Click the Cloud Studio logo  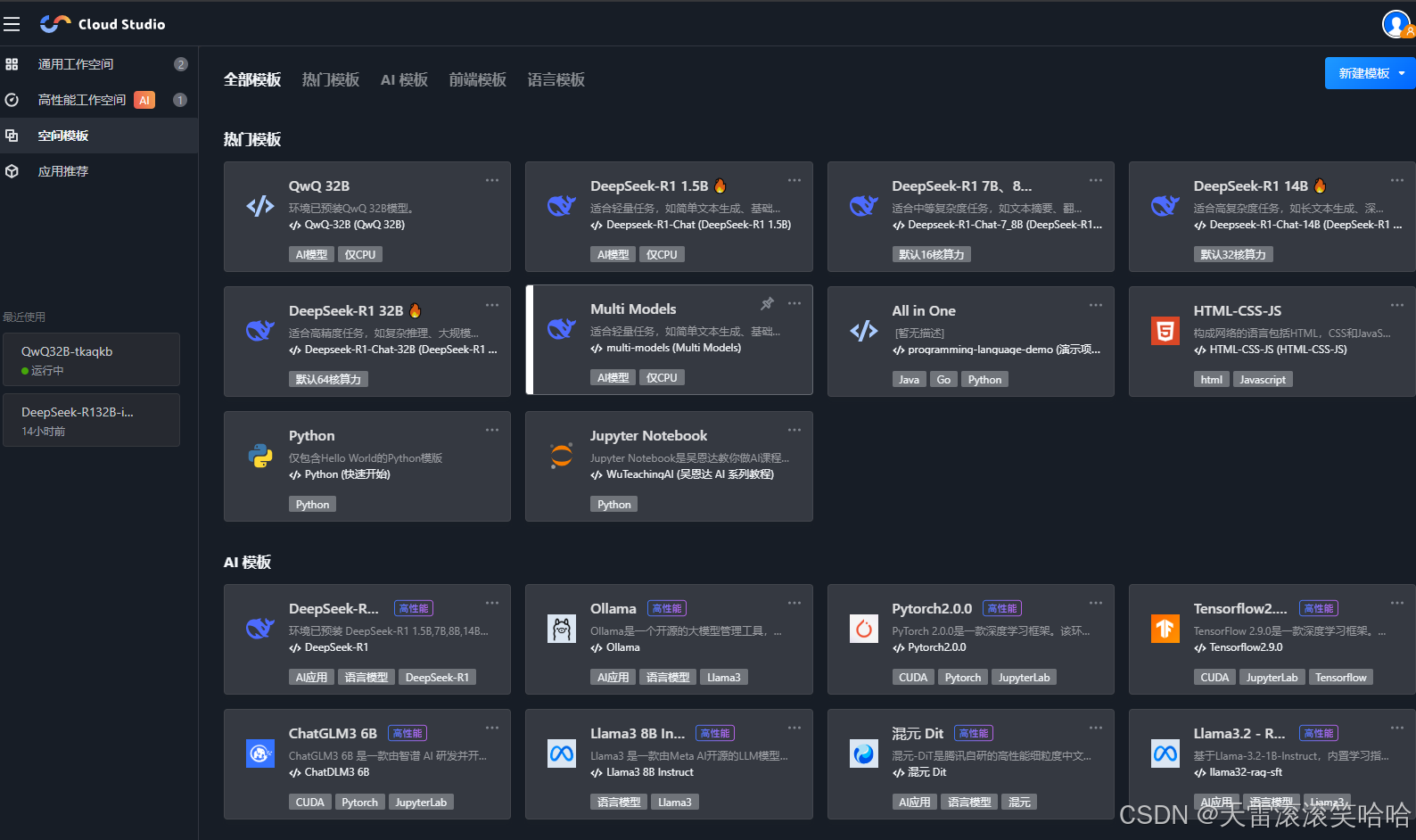click(x=103, y=24)
